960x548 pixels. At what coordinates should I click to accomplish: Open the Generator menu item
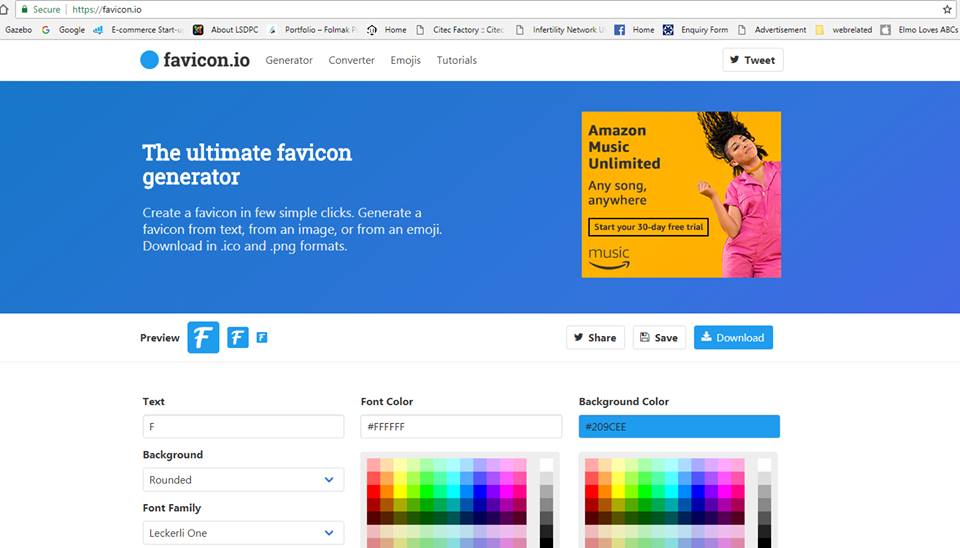tap(289, 60)
